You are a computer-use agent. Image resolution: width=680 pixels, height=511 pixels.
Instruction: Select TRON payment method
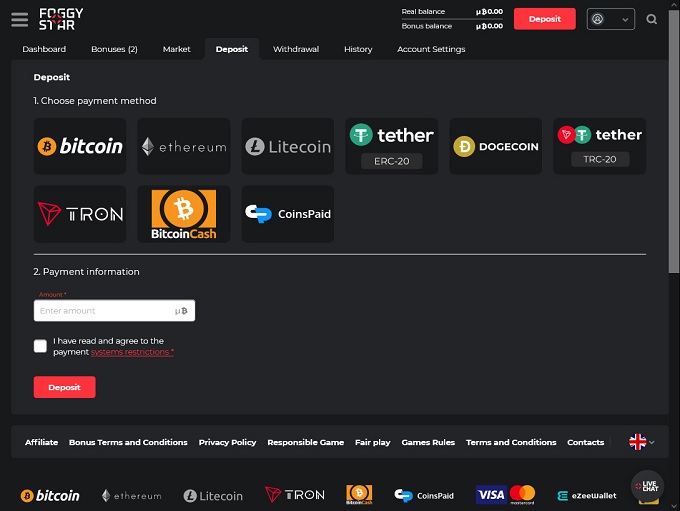click(80, 214)
